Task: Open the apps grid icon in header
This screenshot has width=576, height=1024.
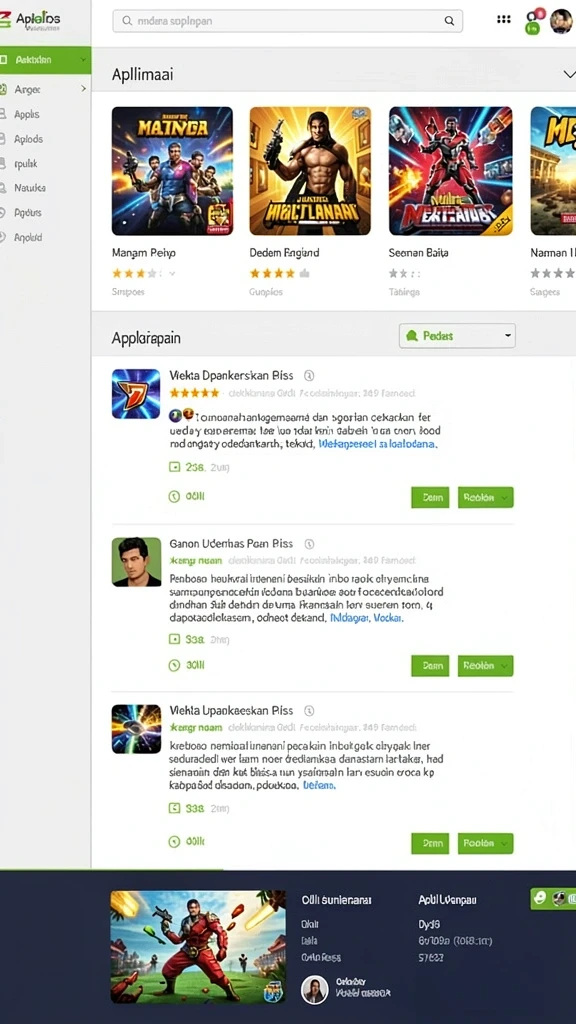Action: tap(504, 20)
